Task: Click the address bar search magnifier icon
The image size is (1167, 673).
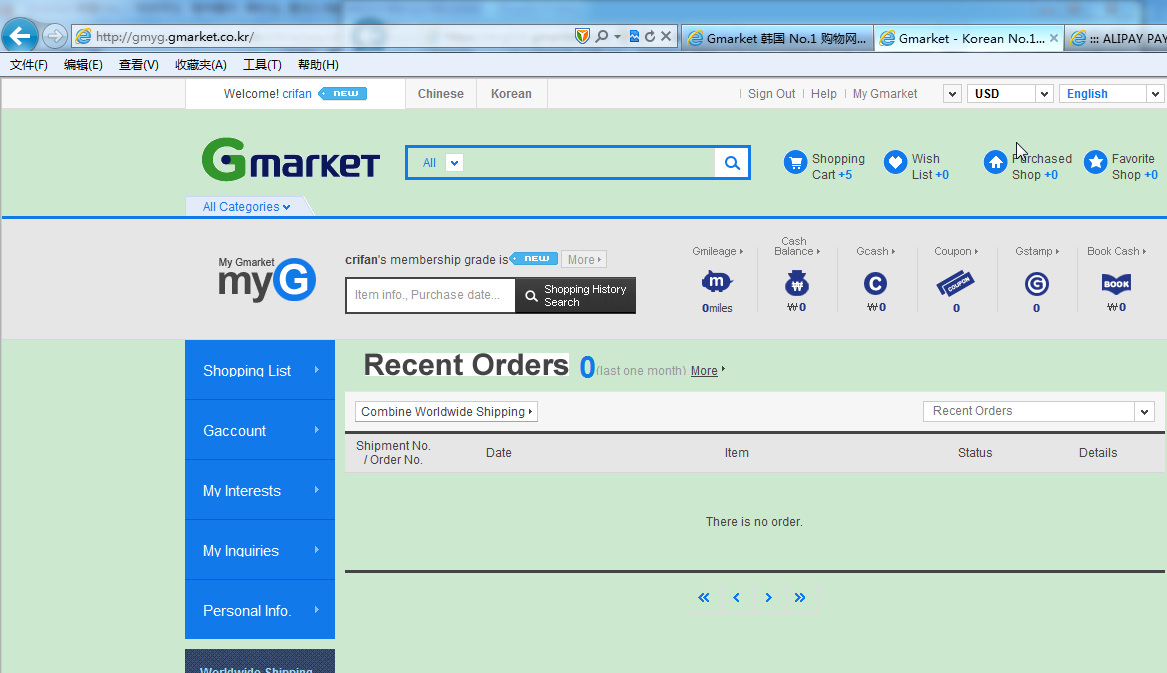Action: coord(601,36)
